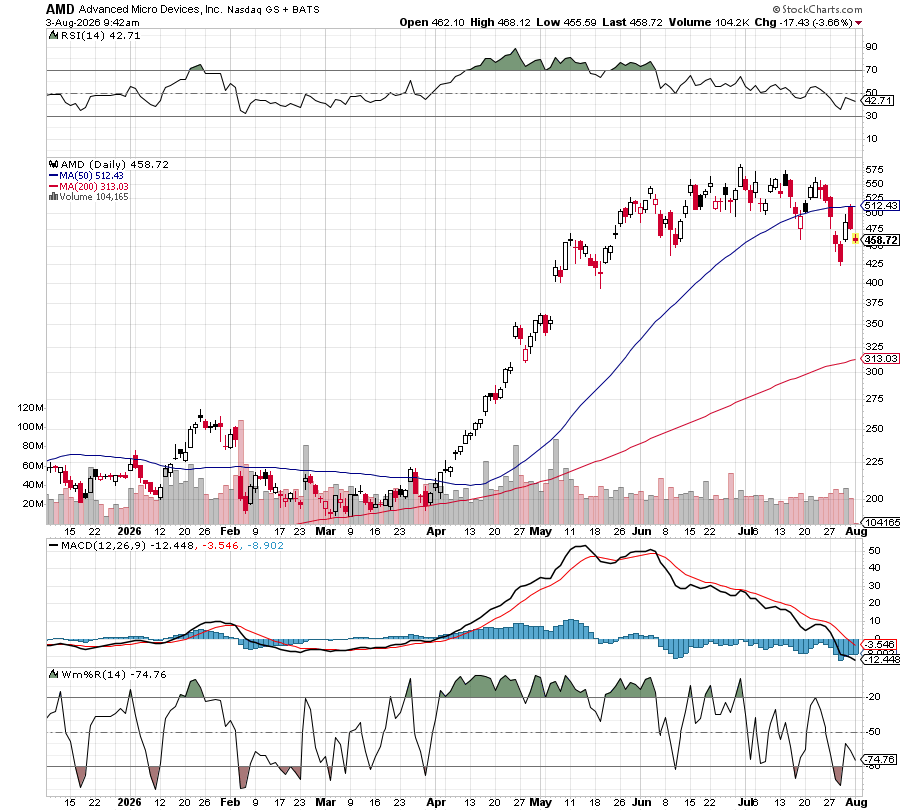Click the 458.72 price axis tag
The image size is (900, 811).
point(880,240)
